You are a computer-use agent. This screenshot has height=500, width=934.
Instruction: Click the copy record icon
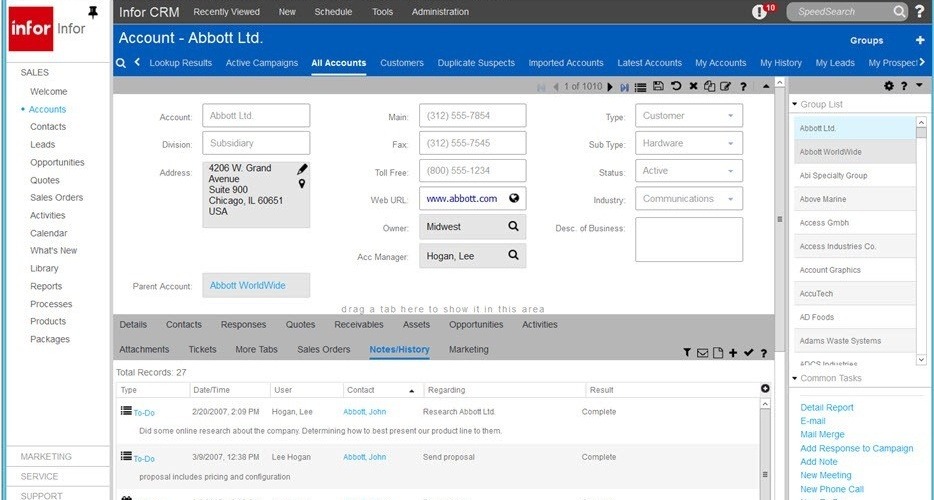709,86
